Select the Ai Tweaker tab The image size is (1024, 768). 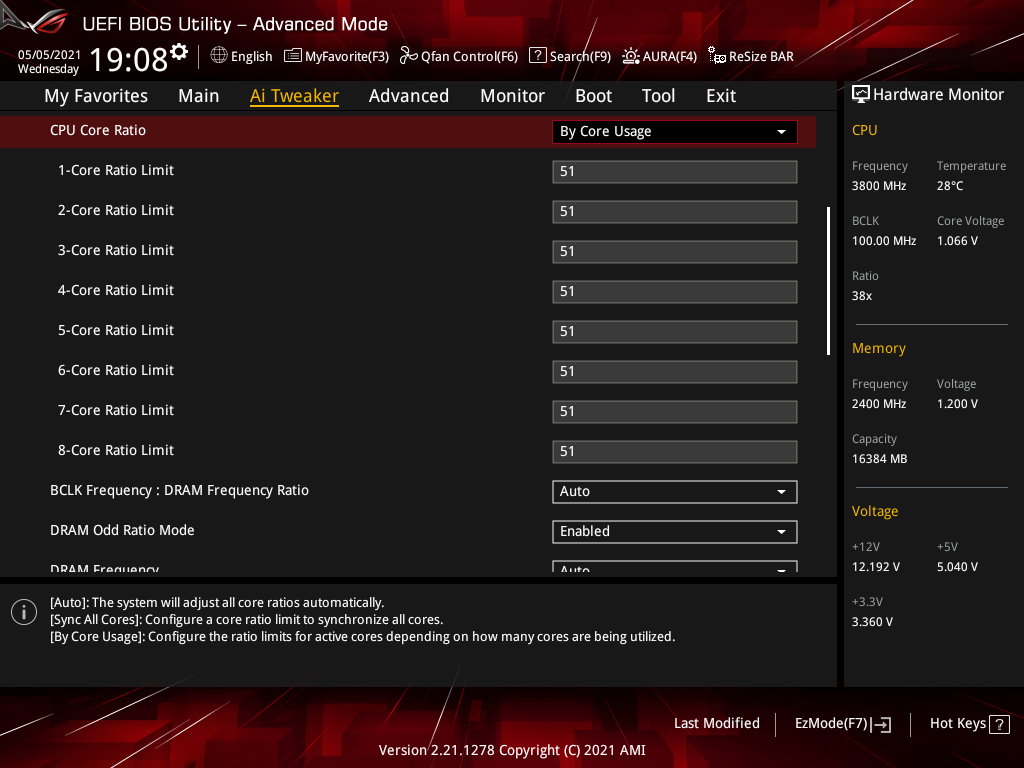(294, 96)
